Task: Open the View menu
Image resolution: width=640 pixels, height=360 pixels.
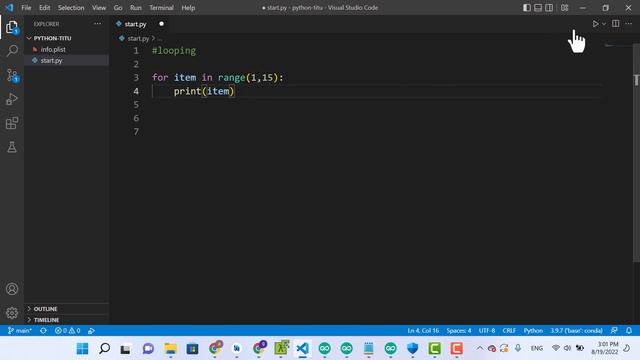Action: (x=99, y=8)
